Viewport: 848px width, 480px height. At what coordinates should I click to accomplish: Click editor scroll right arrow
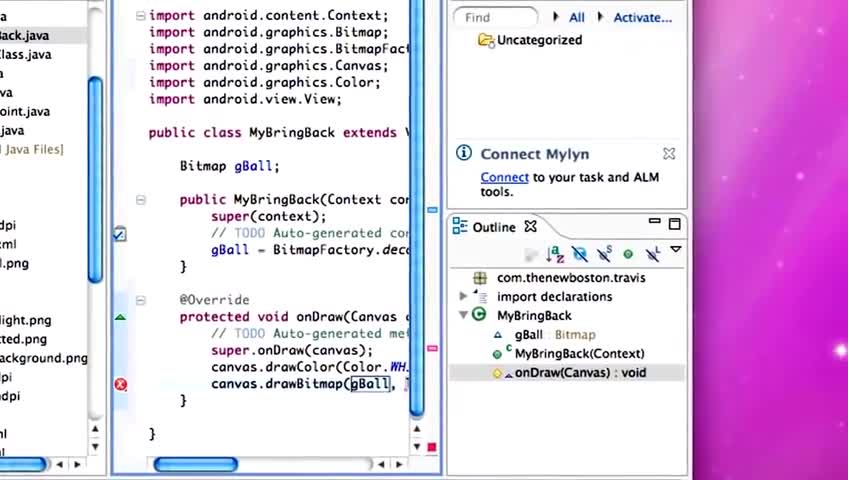(399, 464)
